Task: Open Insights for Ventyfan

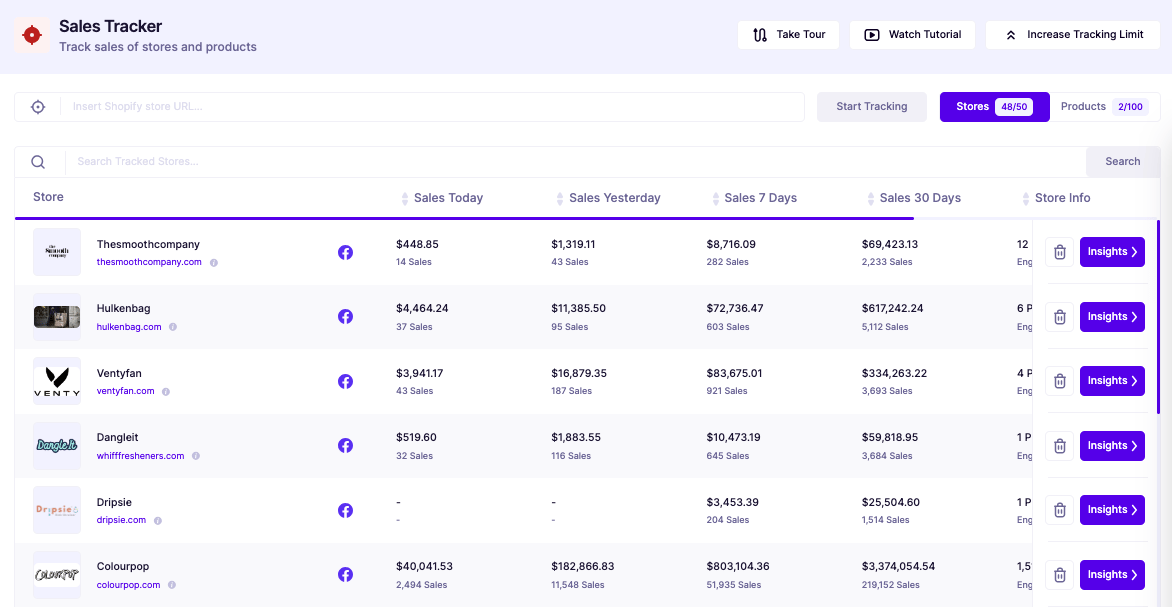Action: (x=1112, y=381)
